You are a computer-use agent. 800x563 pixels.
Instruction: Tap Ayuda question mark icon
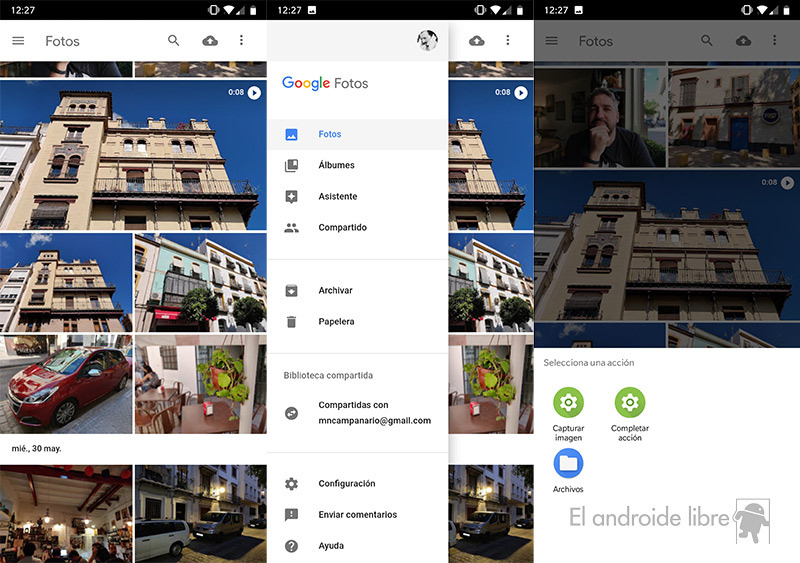[x=291, y=546]
